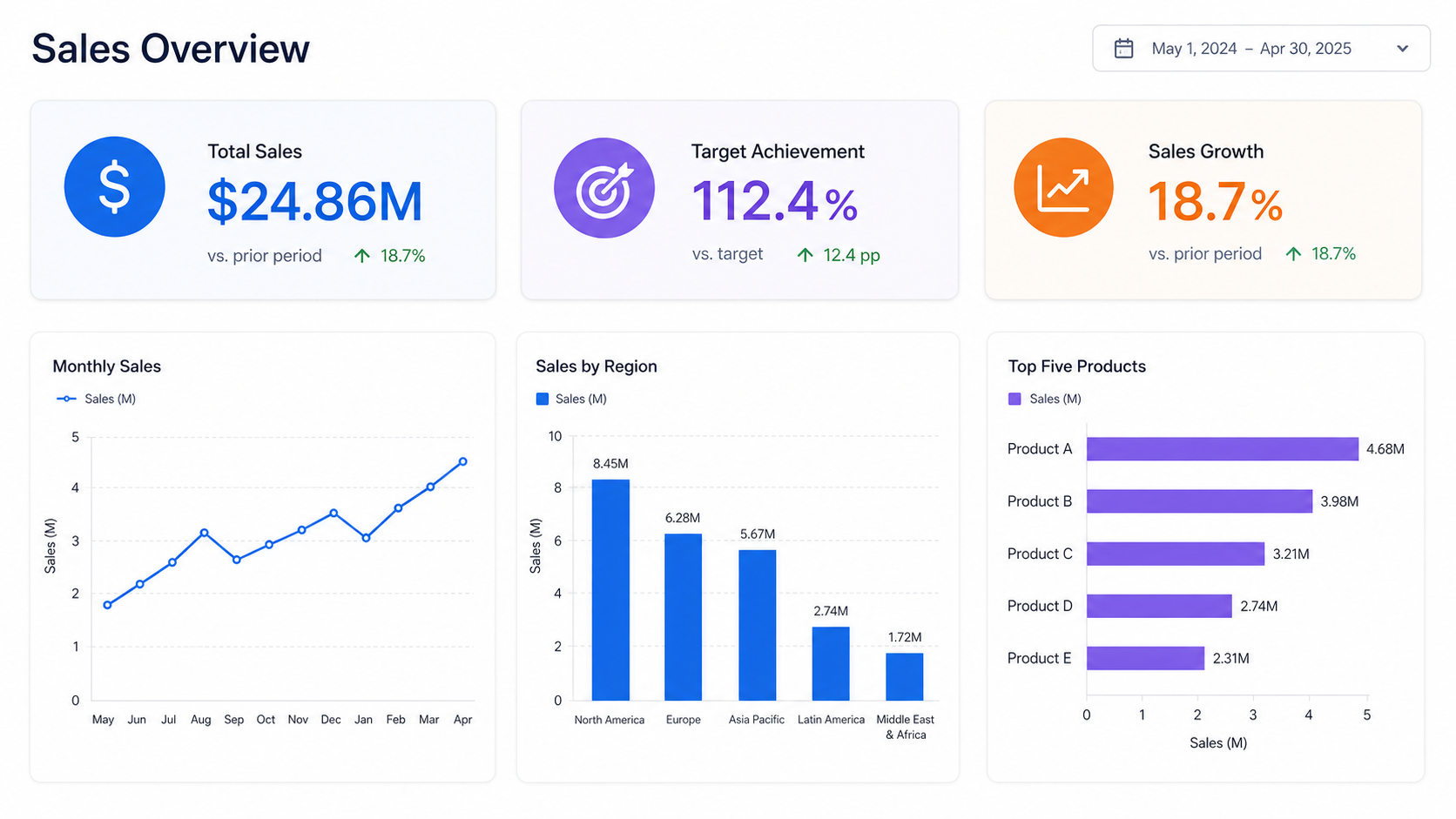The image size is (1456, 819).
Task: Click the Dec data point on line chart
Action: click(334, 514)
